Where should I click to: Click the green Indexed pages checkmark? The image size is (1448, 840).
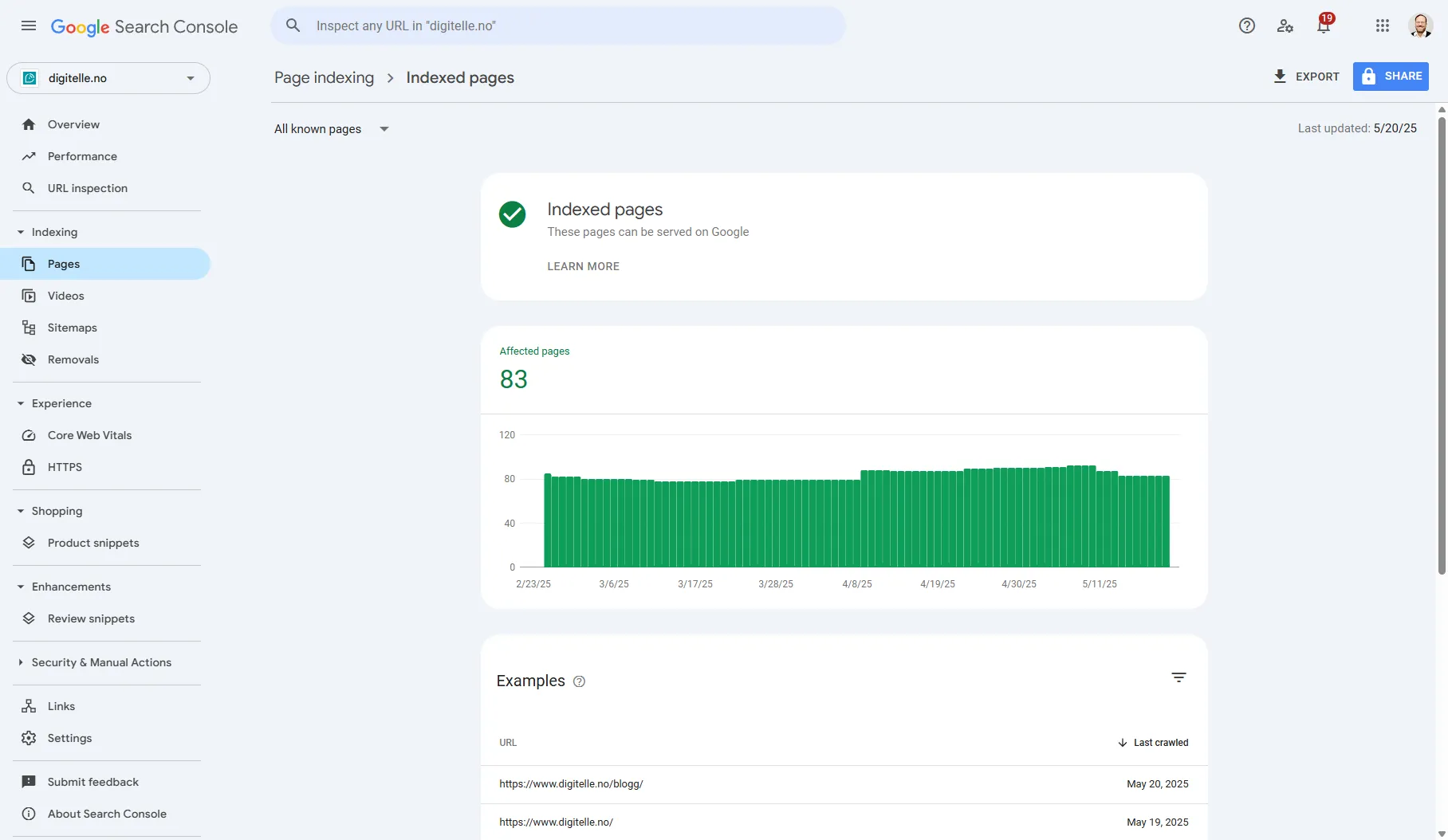pyautogui.click(x=512, y=214)
